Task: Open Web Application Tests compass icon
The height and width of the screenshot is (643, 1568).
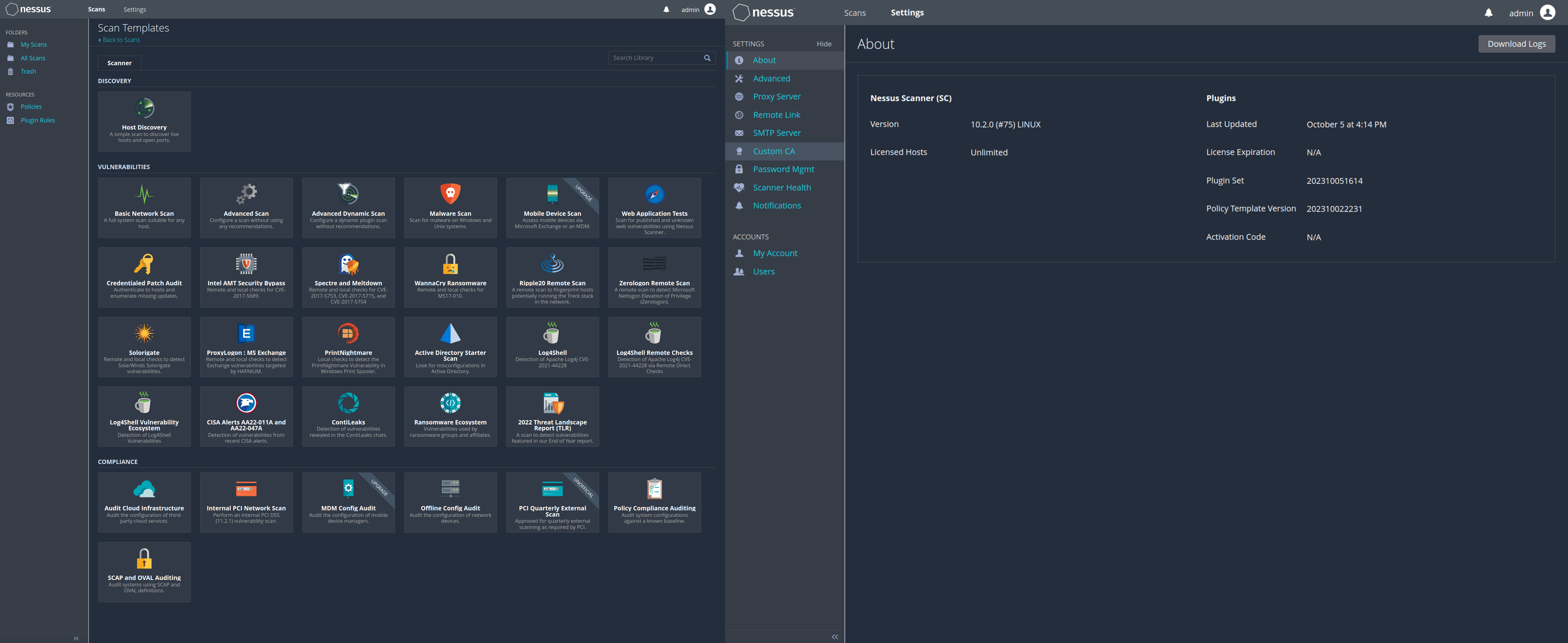Action: pos(654,194)
